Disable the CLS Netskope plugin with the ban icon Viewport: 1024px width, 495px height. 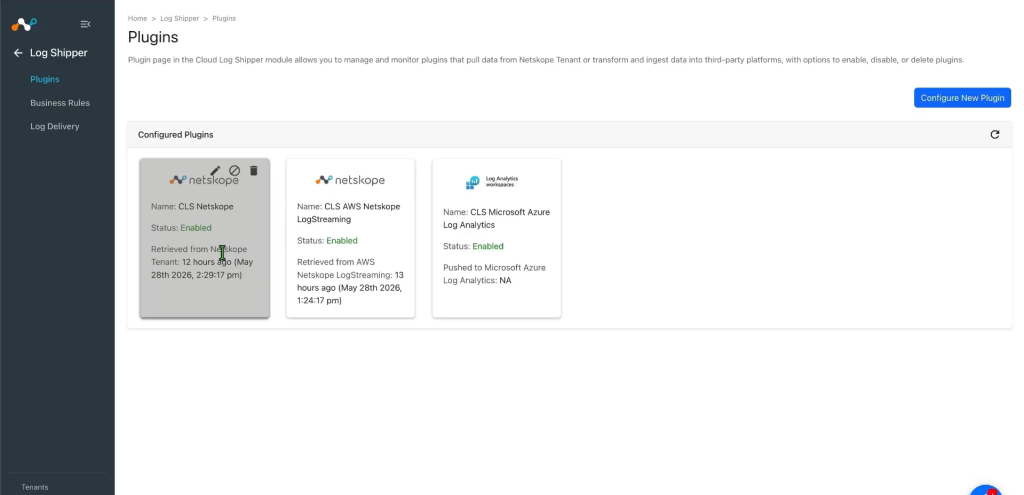point(234,170)
